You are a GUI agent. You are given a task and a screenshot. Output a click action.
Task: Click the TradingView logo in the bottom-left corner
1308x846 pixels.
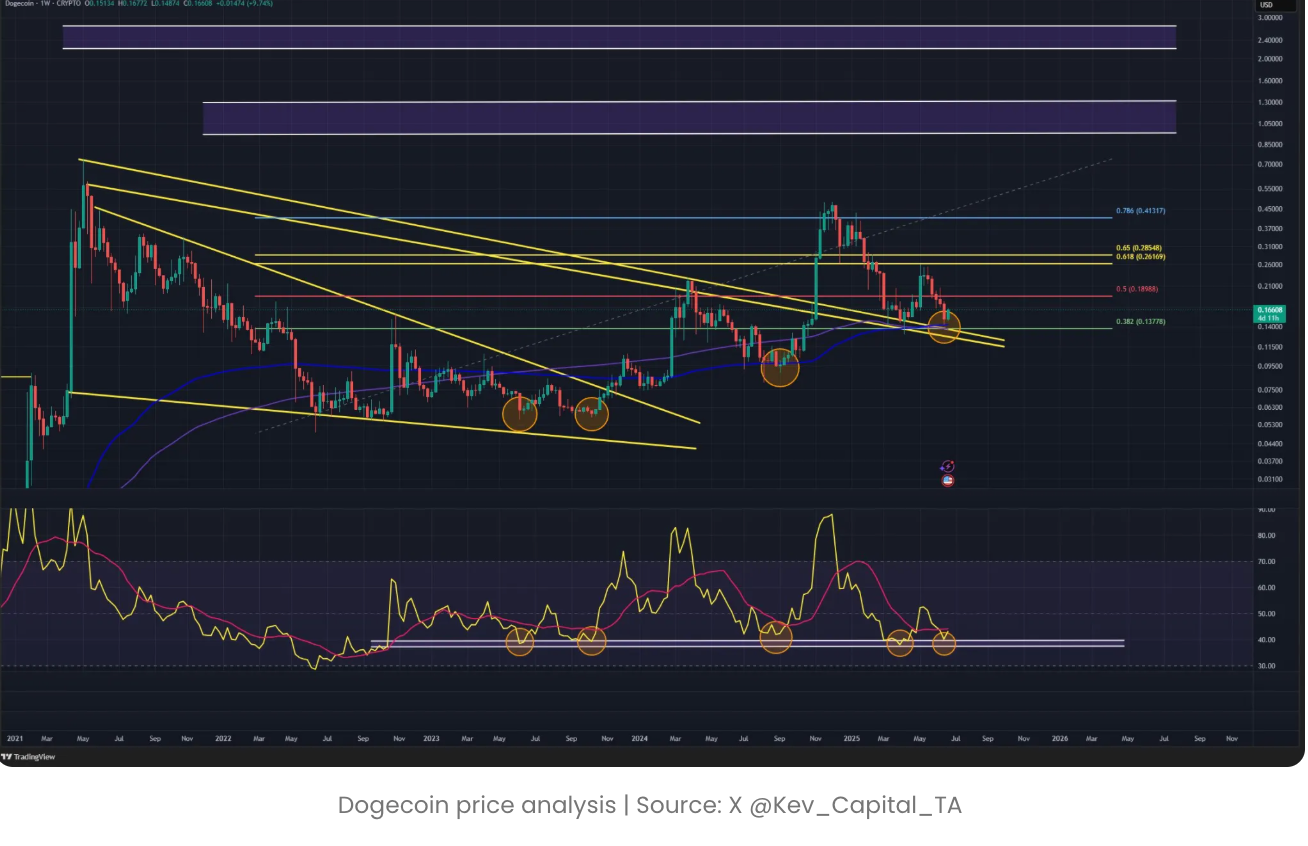29,757
